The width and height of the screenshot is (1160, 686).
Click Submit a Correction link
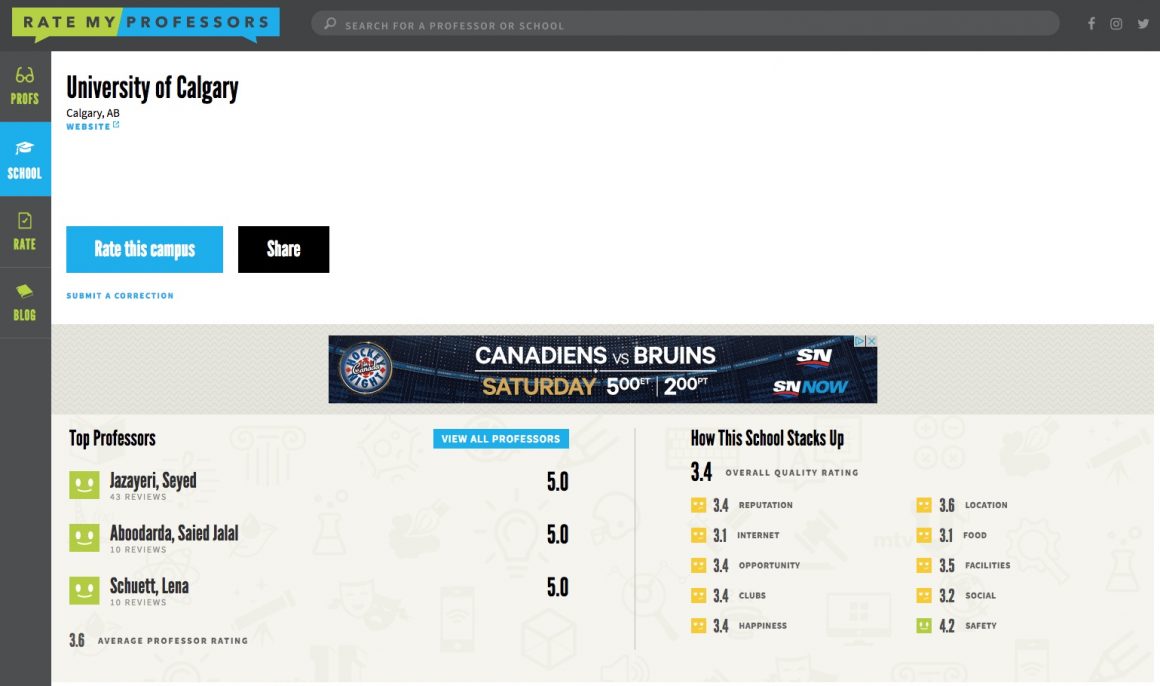point(120,296)
